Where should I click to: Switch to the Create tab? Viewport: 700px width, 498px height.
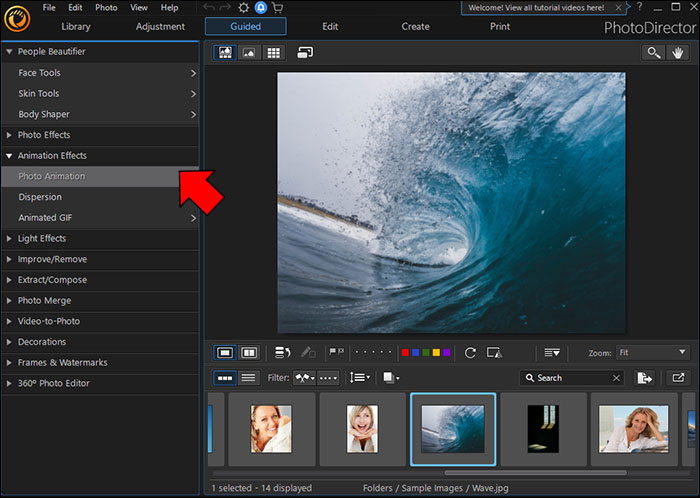point(415,26)
